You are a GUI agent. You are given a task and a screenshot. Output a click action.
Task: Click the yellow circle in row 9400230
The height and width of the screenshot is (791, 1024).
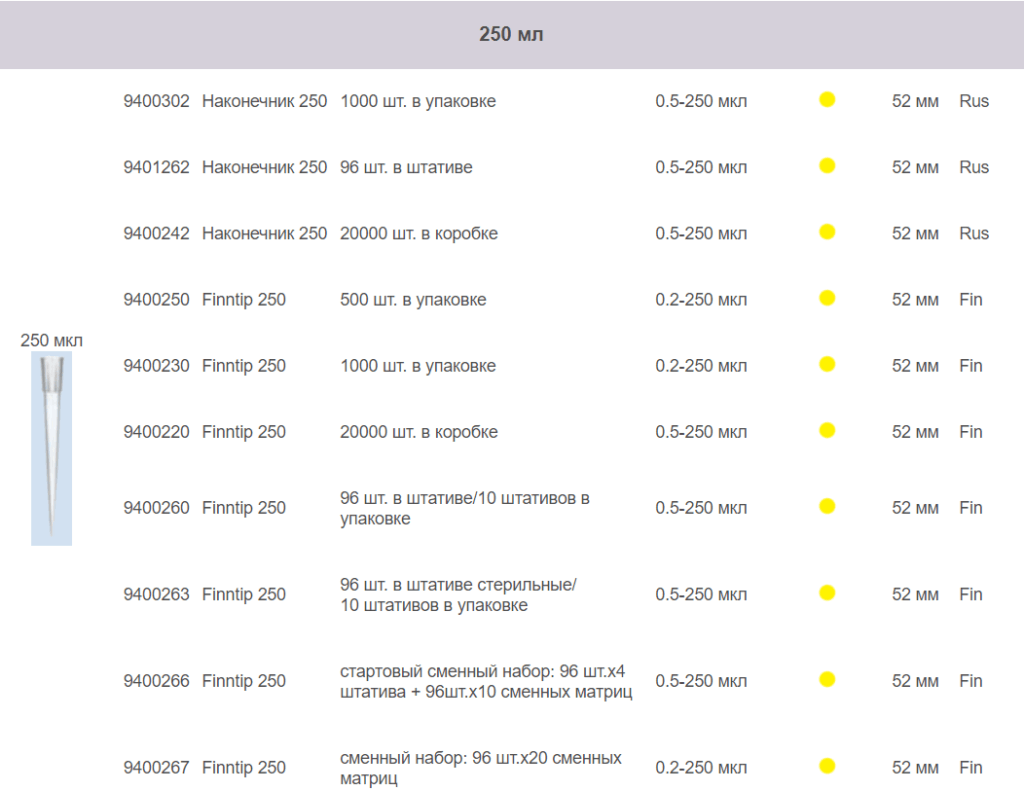point(827,364)
